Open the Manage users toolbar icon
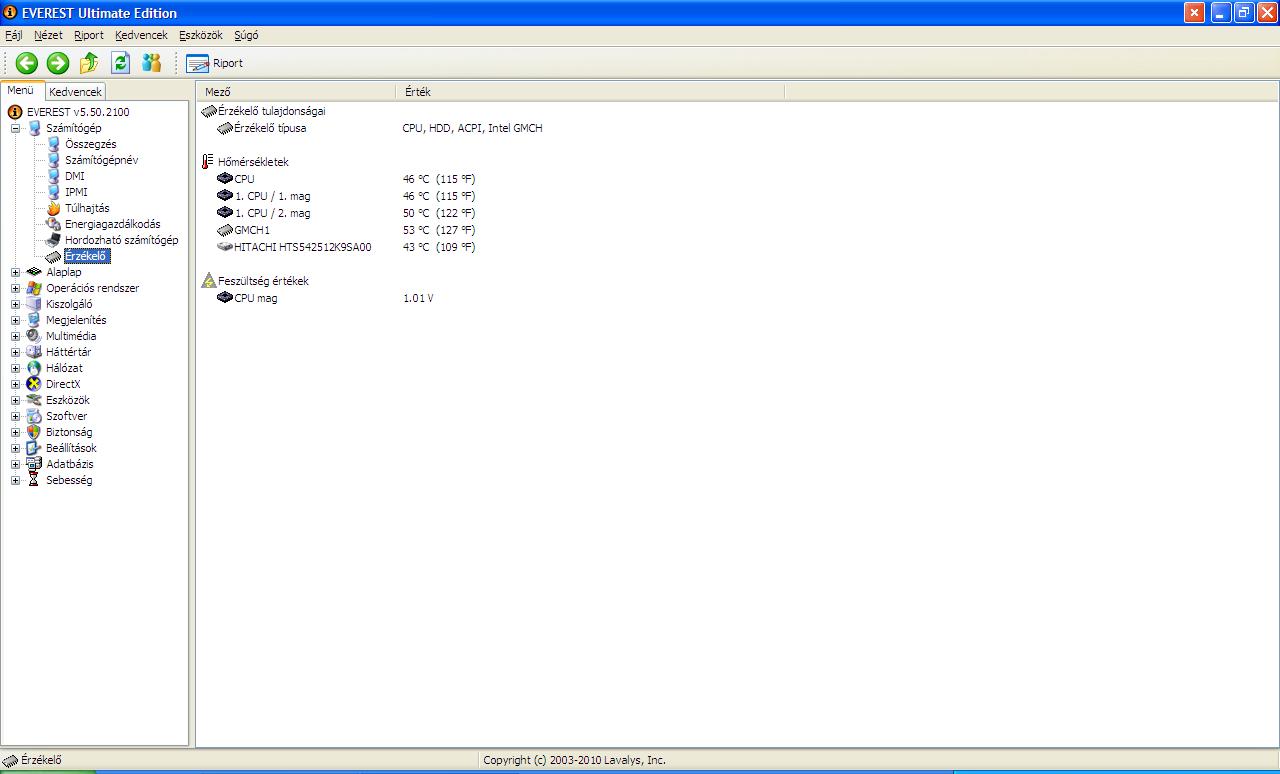Image resolution: width=1280 pixels, height=774 pixels. [151, 63]
